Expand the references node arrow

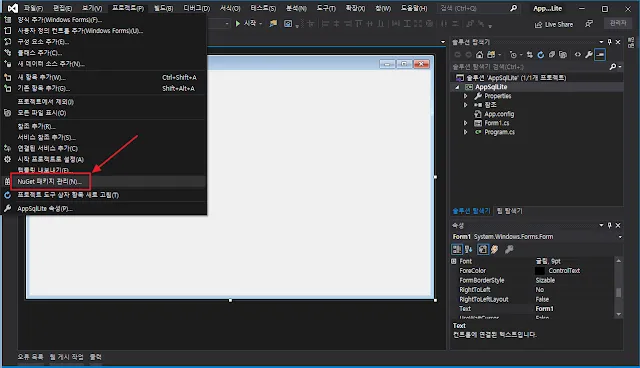tap(465, 105)
